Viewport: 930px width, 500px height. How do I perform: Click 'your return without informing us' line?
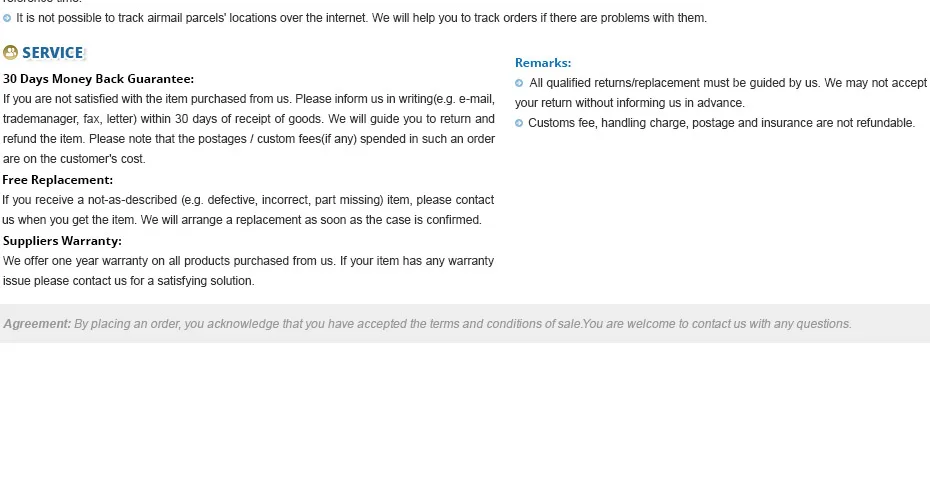[630, 103]
